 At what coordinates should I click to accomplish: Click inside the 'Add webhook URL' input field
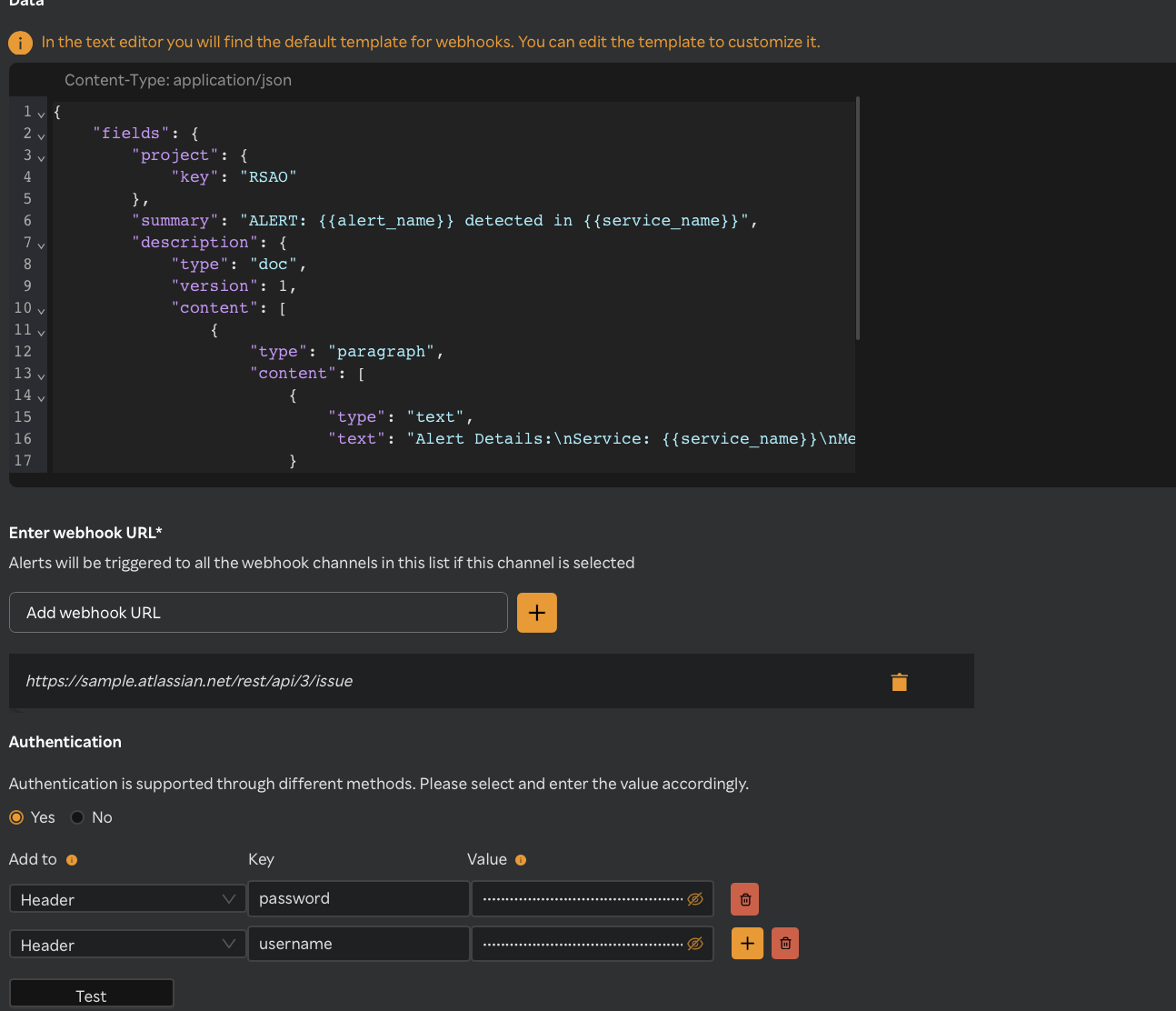coord(258,612)
